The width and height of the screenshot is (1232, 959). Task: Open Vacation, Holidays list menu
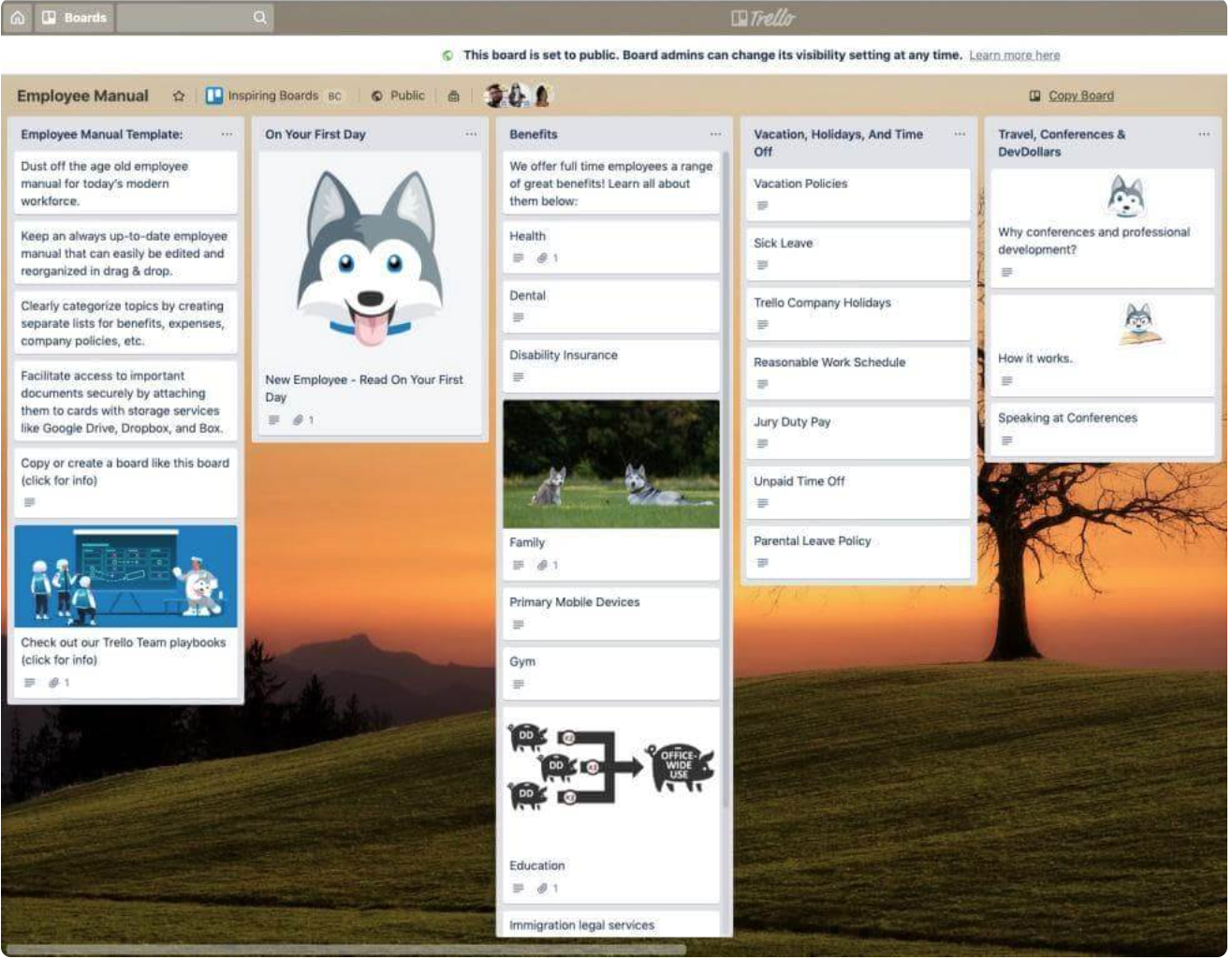[x=960, y=134]
